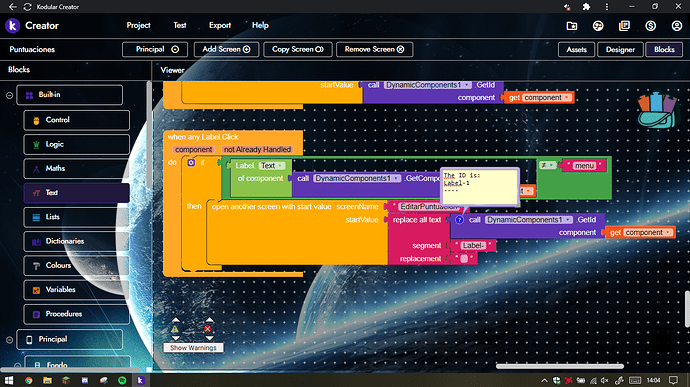Select the Variables blocks category

tap(77, 290)
